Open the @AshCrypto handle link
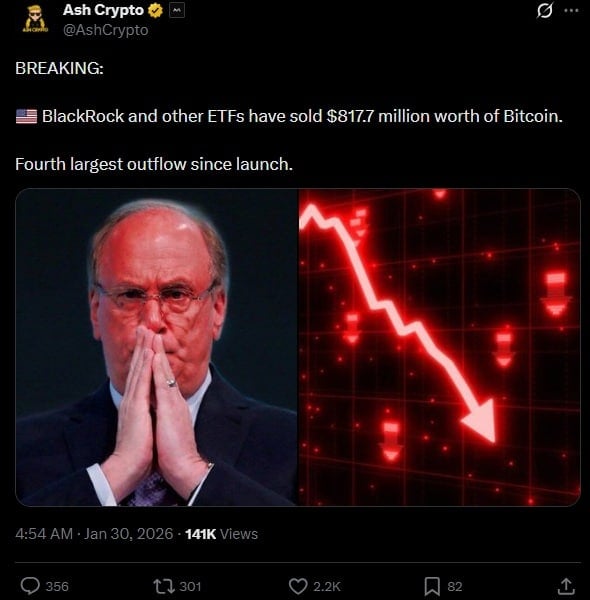The width and height of the screenshot is (590, 600). coord(106,30)
